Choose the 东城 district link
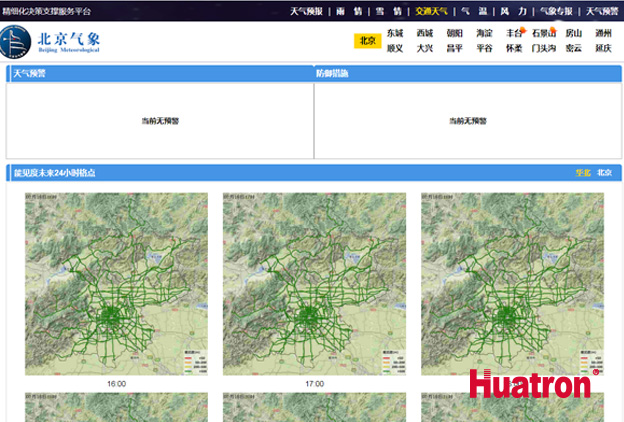 [x=395, y=33]
